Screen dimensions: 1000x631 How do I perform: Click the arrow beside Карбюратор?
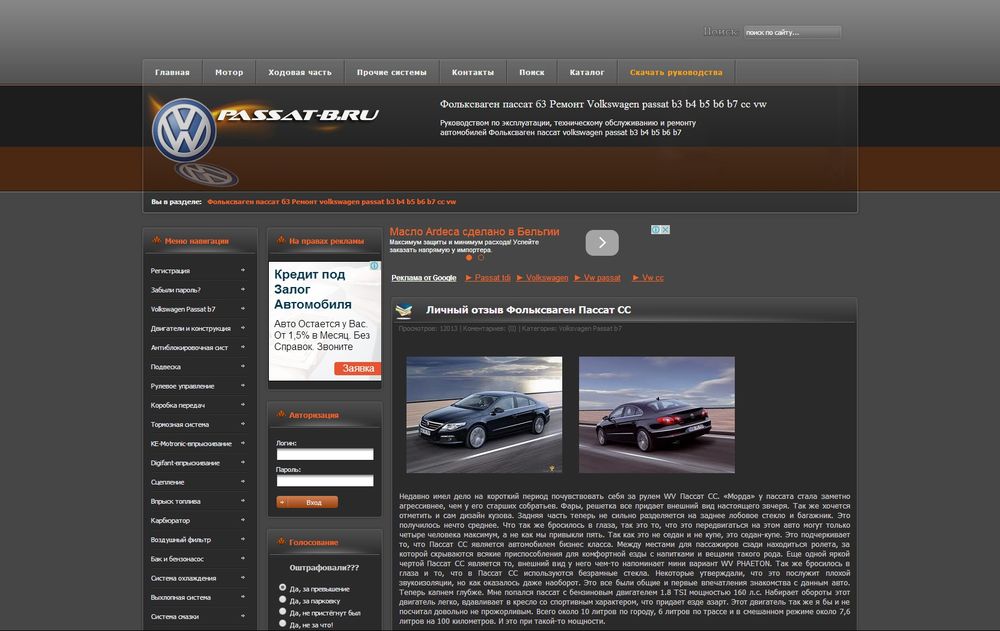[243, 520]
